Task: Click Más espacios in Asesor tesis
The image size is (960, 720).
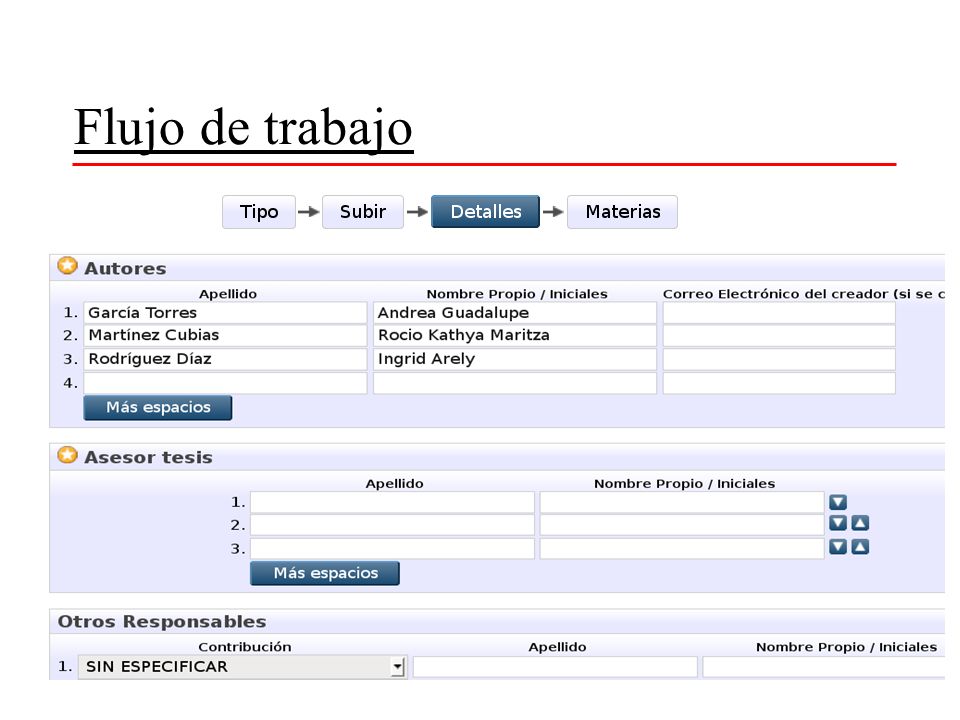Action: pos(325,573)
